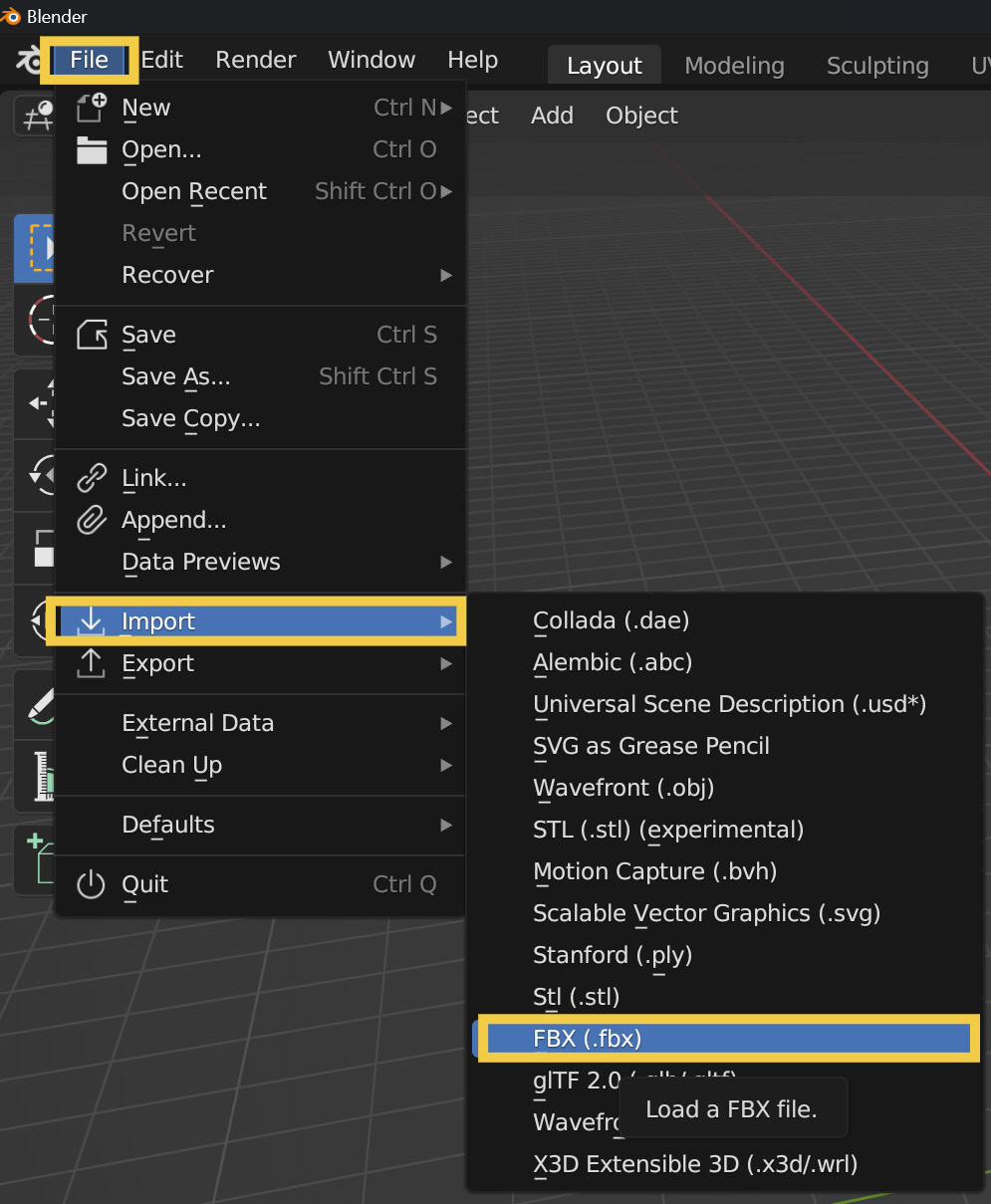Choose the Move tool in toolbar

coord(36,404)
